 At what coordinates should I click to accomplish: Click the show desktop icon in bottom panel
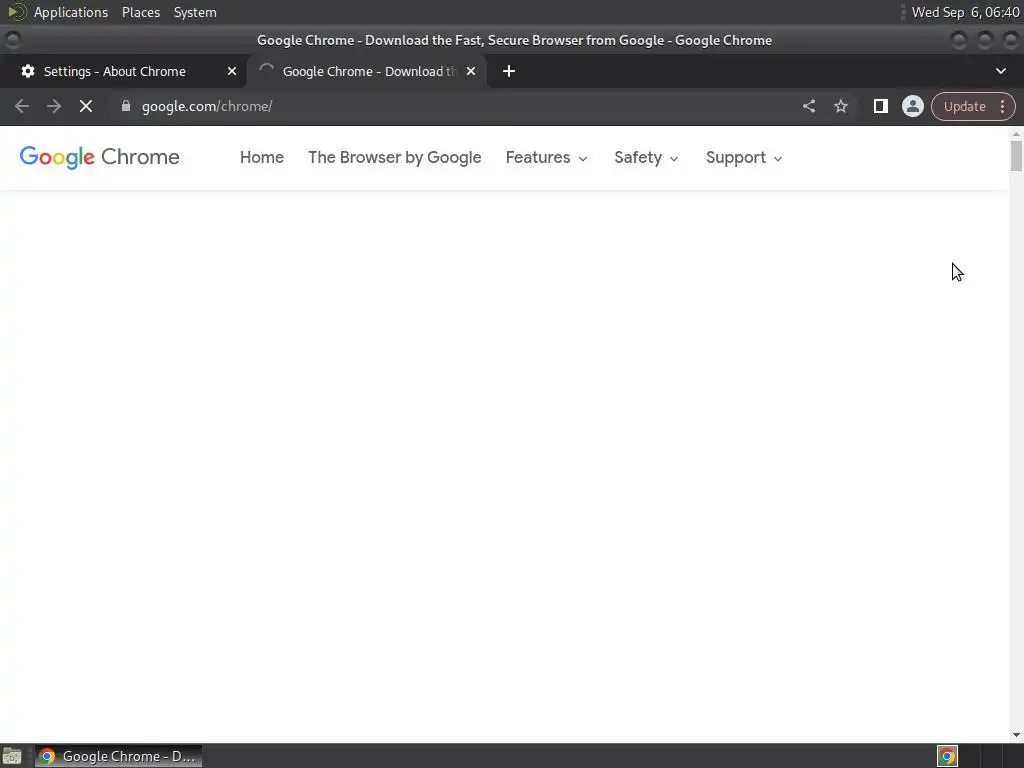12,756
